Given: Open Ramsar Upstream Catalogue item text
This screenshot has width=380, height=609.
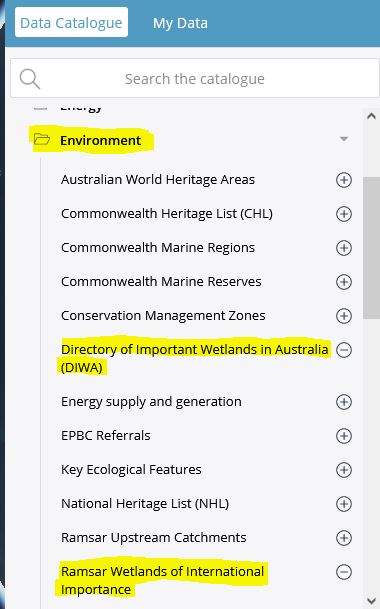Looking at the screenshot, I should tap(153, 538).
